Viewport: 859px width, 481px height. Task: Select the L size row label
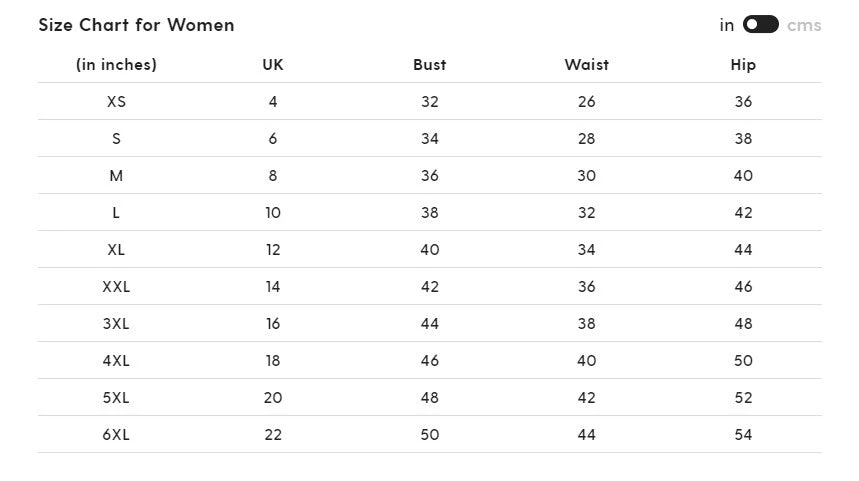[x=116, y=213]
